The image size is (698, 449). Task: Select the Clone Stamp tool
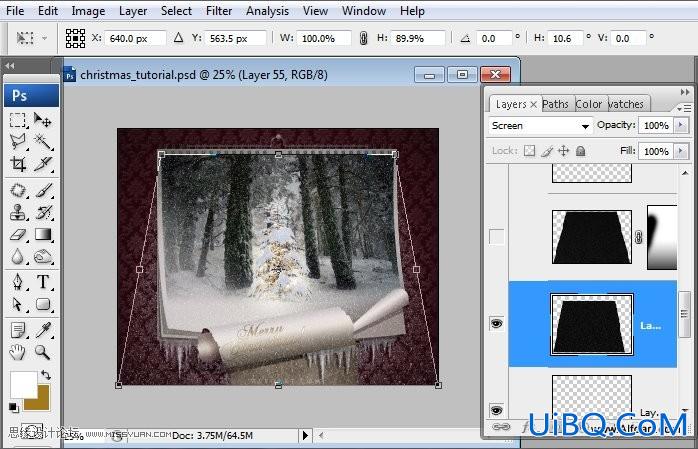(18, 212)
